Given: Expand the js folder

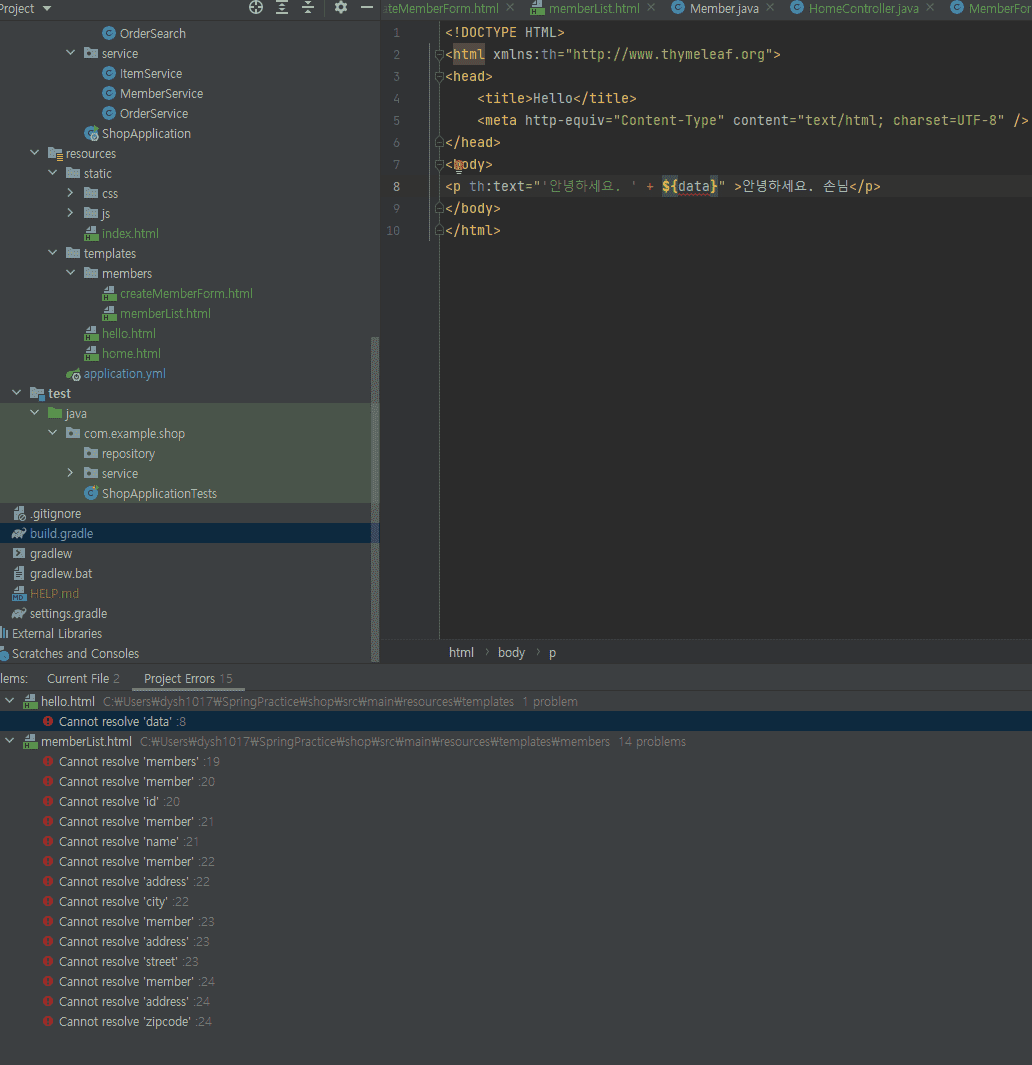Looking at the screenshot, I should [71, 213].
